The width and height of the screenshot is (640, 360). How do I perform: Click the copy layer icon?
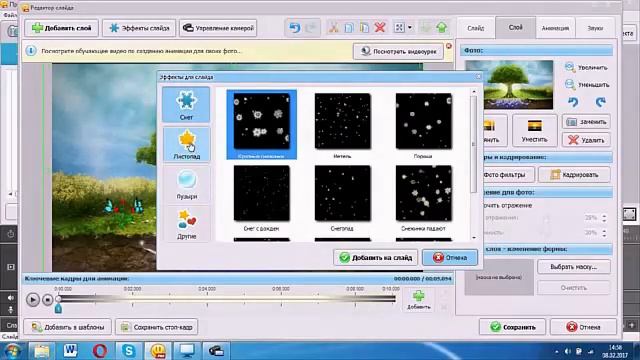point(349,28)
